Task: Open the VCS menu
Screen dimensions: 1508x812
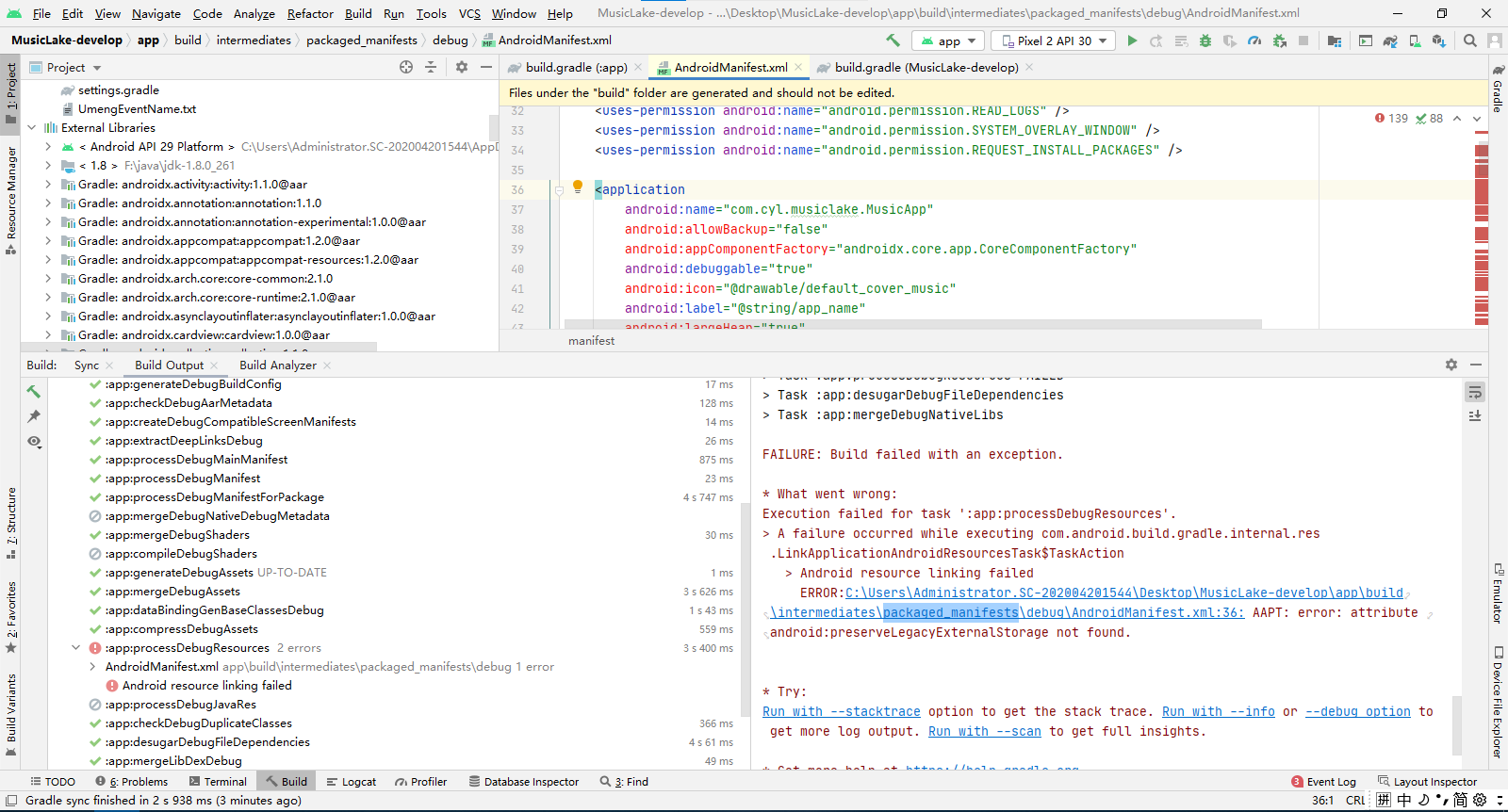Action: (469, 13)
